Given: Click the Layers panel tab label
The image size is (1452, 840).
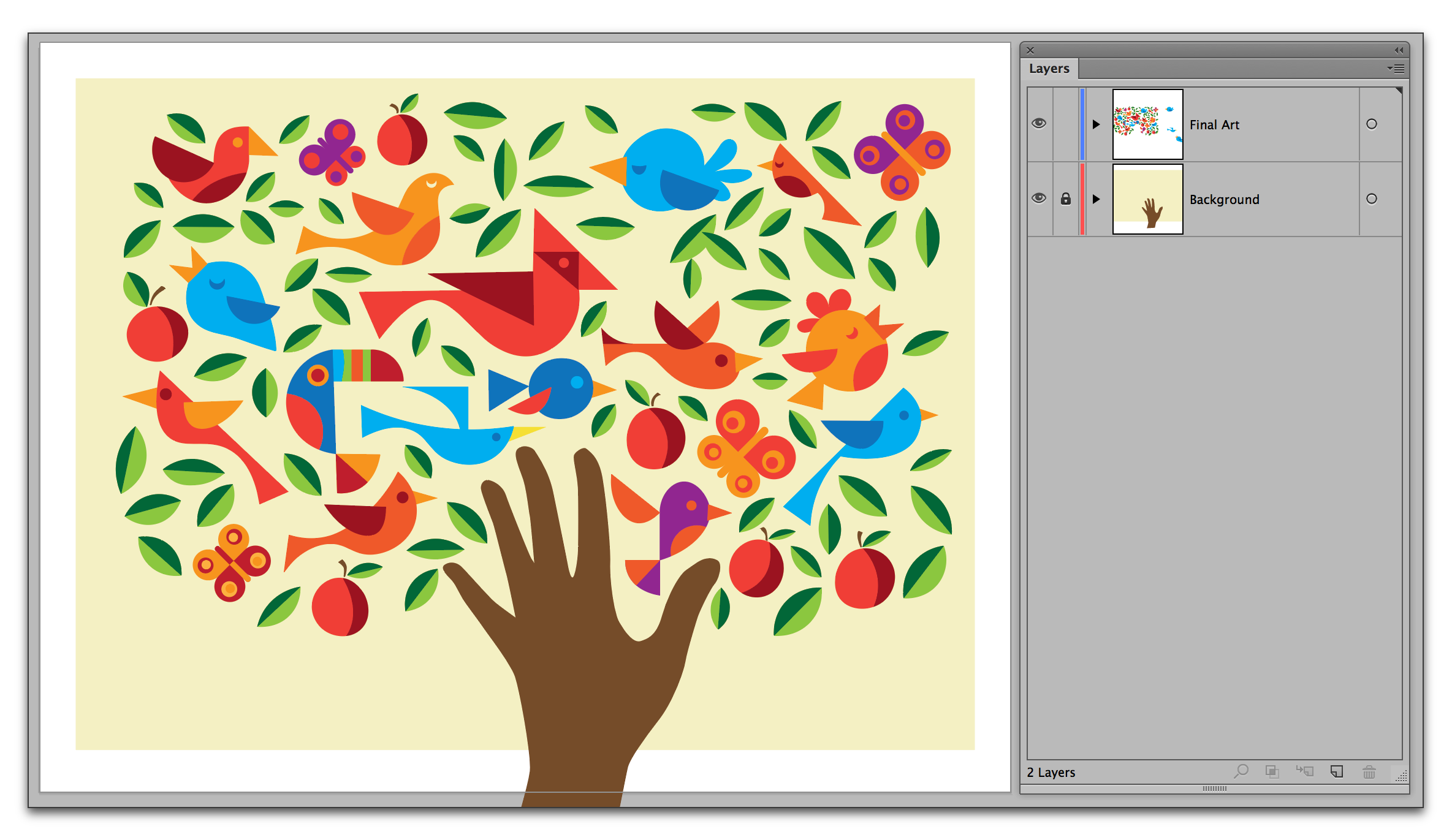Looking at the screenshot, I should (1049, 68).
